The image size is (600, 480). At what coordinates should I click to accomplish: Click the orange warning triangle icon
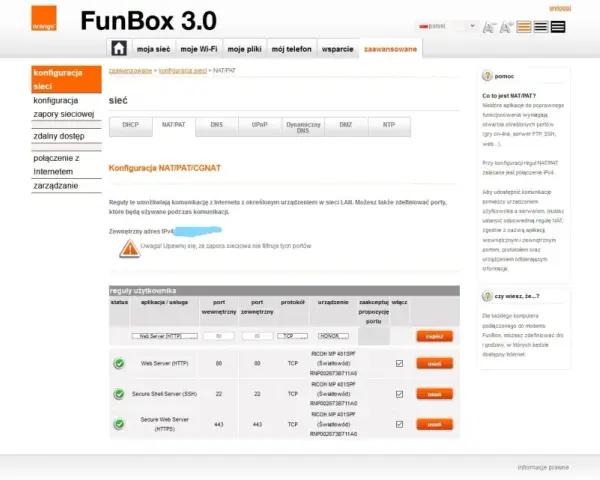tap(130, 249)
